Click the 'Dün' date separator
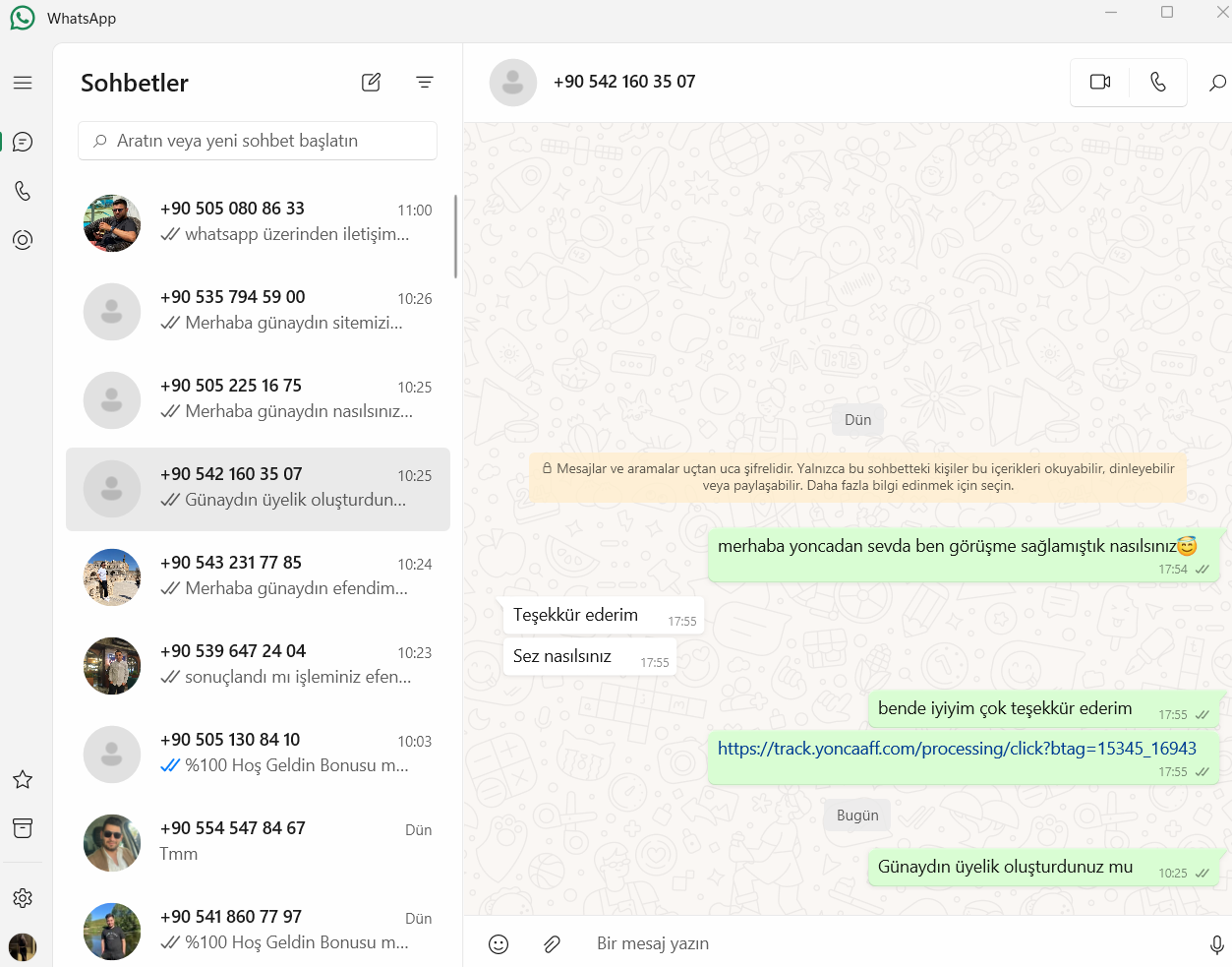 (x=858, y=420)
